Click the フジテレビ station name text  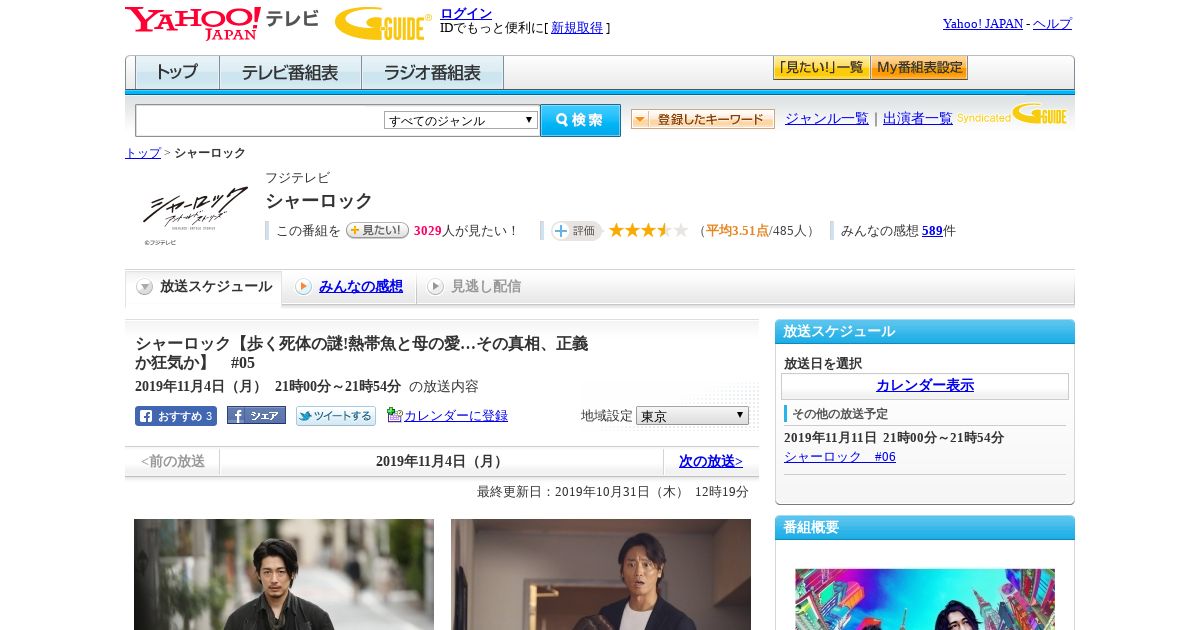[x=297, y=178]
